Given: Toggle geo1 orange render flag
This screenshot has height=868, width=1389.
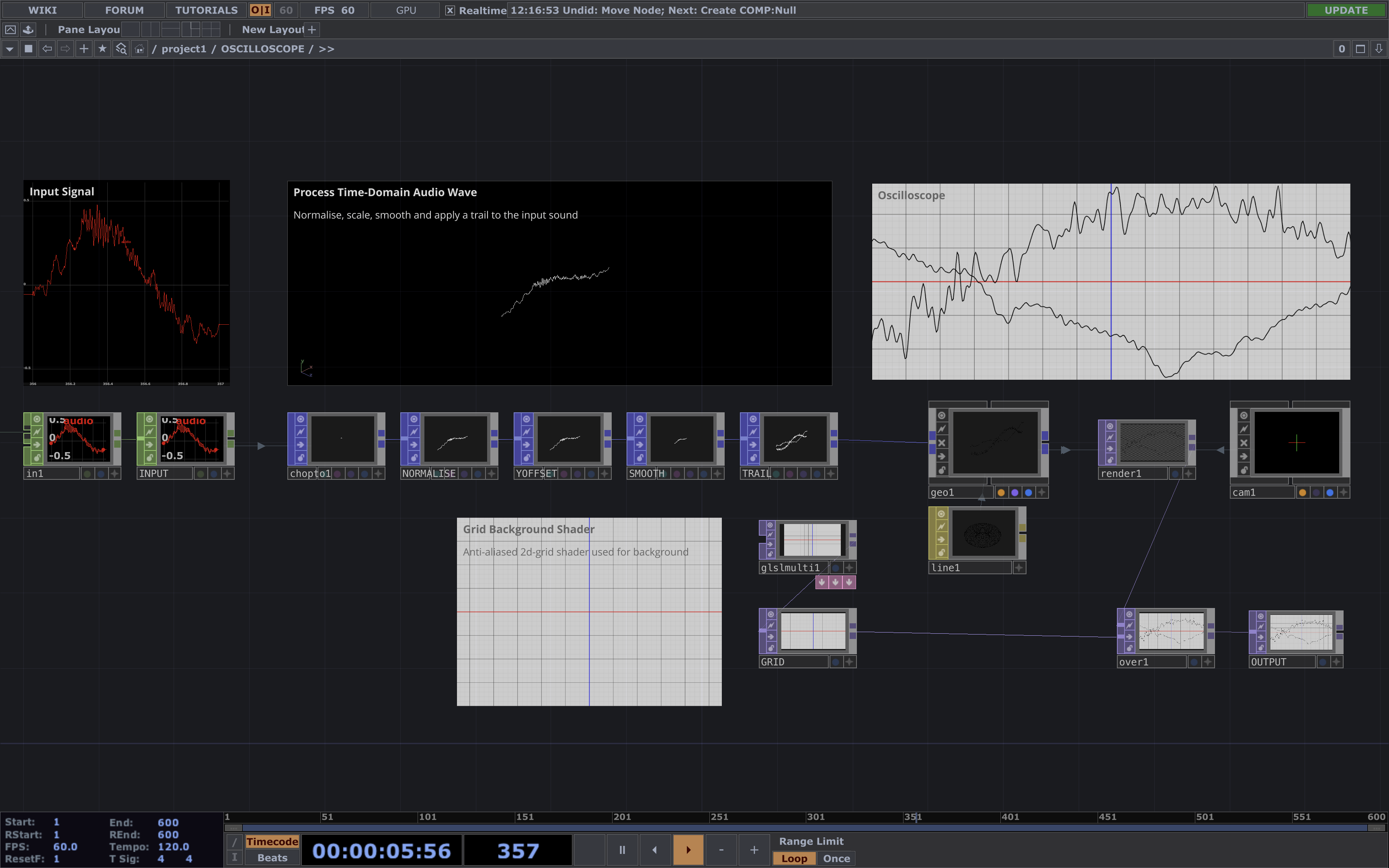Looking at the screenshot, I should click(x=1001, y=493).
